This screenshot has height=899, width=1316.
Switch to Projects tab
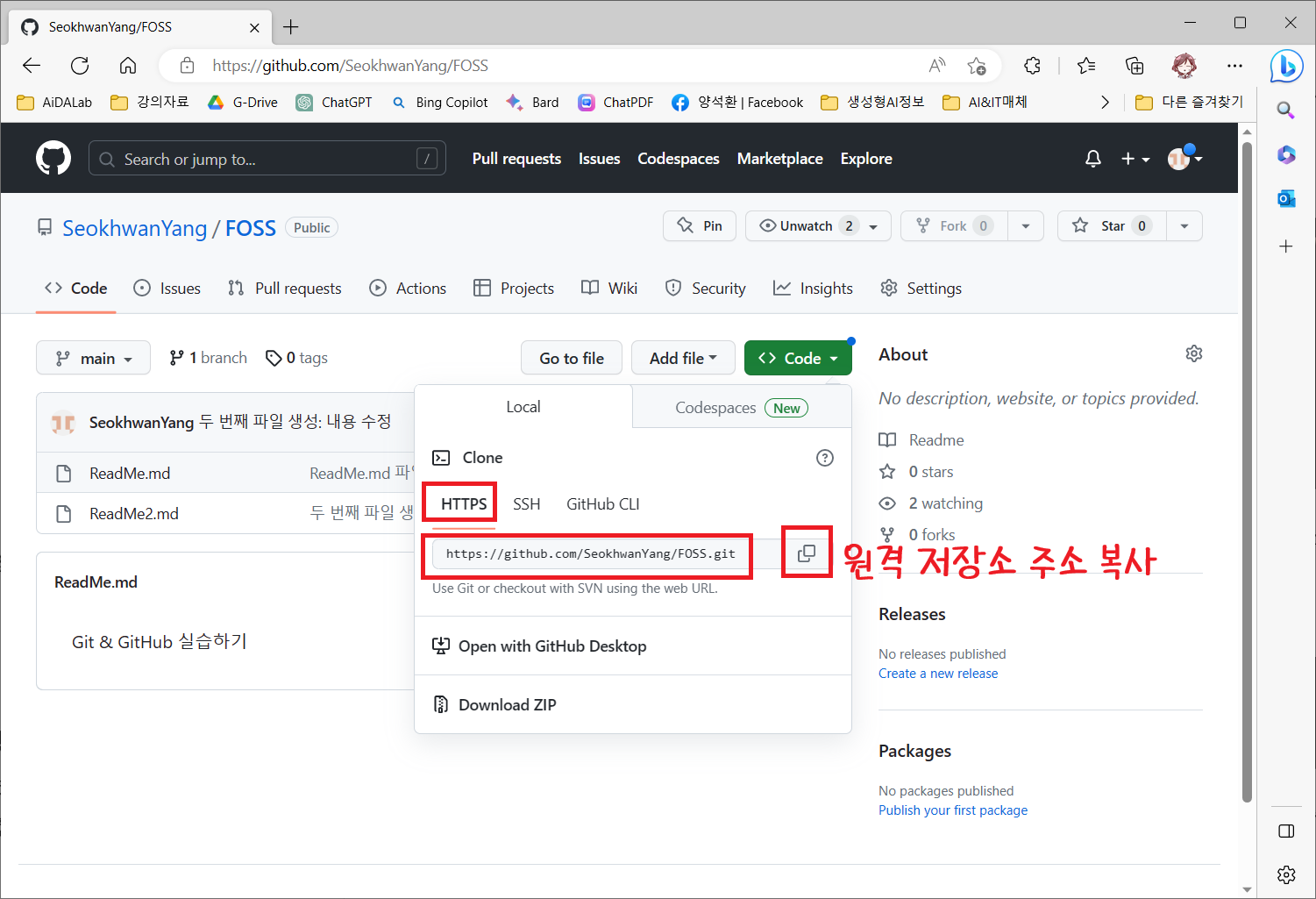(514, 289)
